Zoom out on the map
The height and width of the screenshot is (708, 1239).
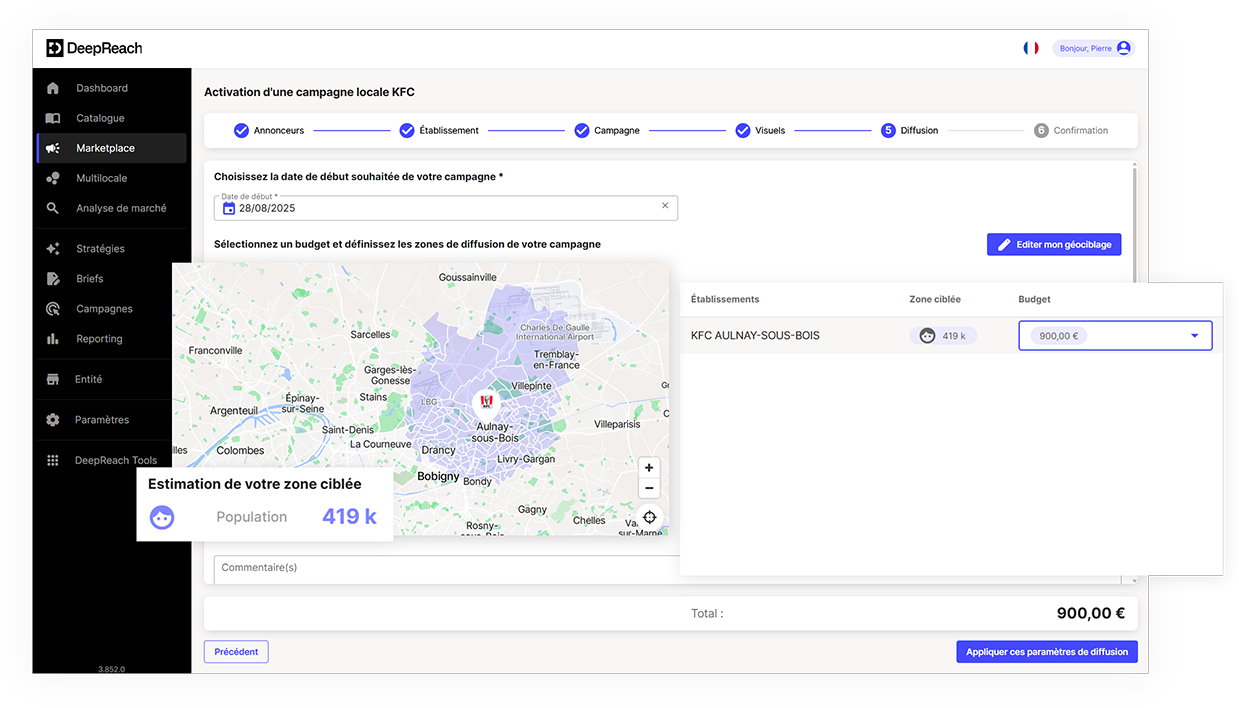point(649,488)
